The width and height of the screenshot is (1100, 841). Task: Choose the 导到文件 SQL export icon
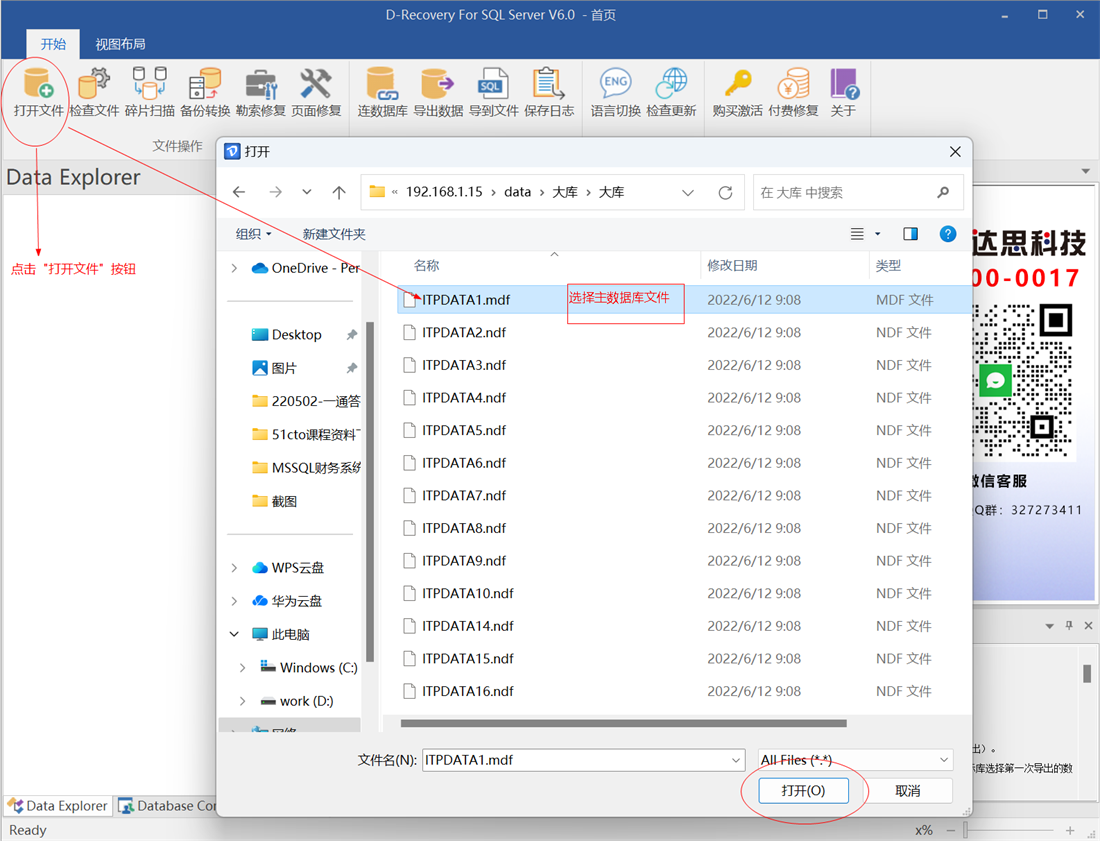pyautogui.click(x=493, y=92)
